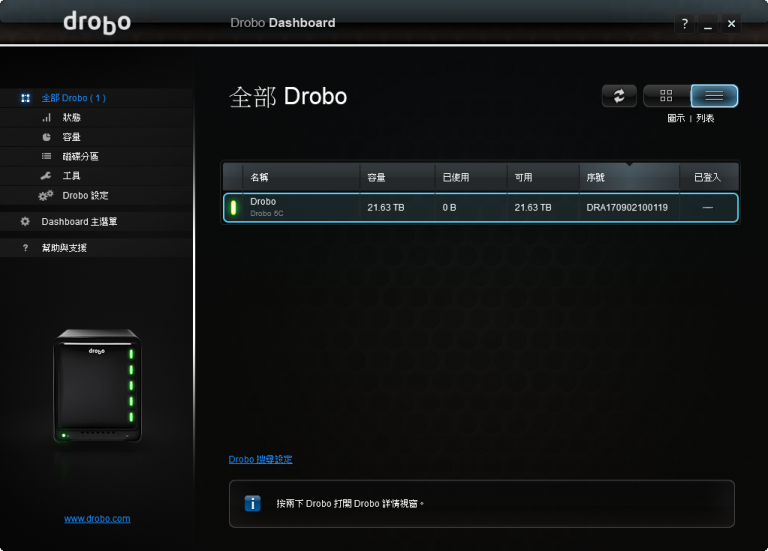Close the Drobo Dashboard window
Viewport: 768px width, 551px height.
click(x=731, y=24)
